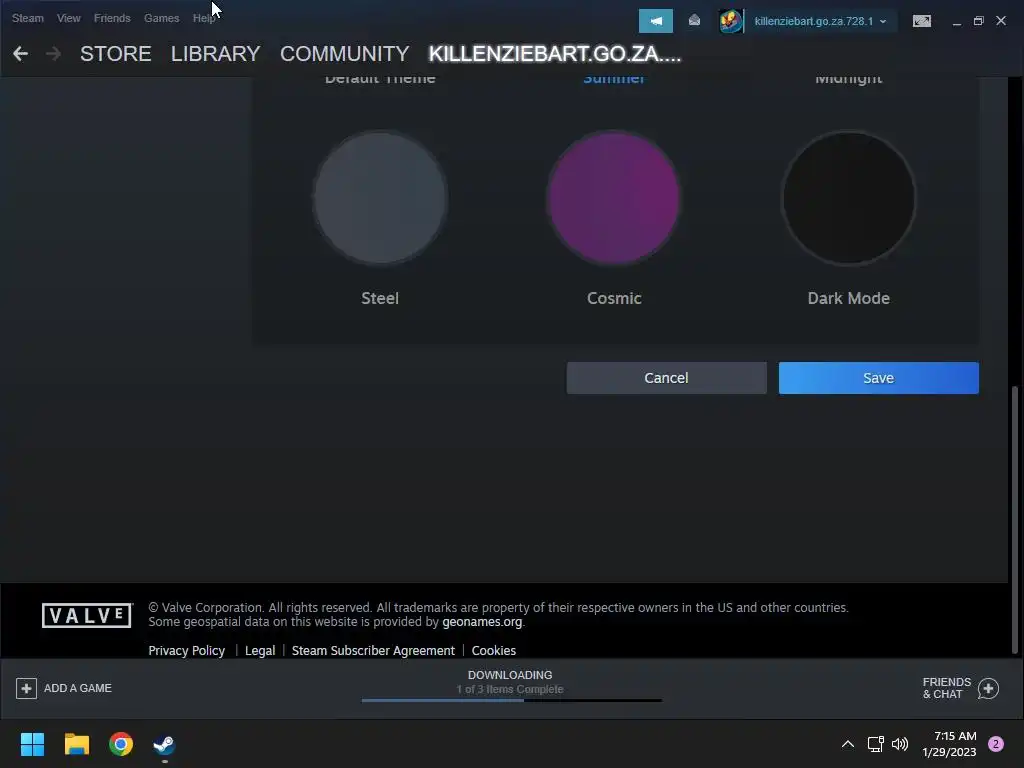Image resolution: width=1024 pixels, height=768 pixels.
Task: Open File Explorer from the taskbar
Action: click(x=76, y=744)
